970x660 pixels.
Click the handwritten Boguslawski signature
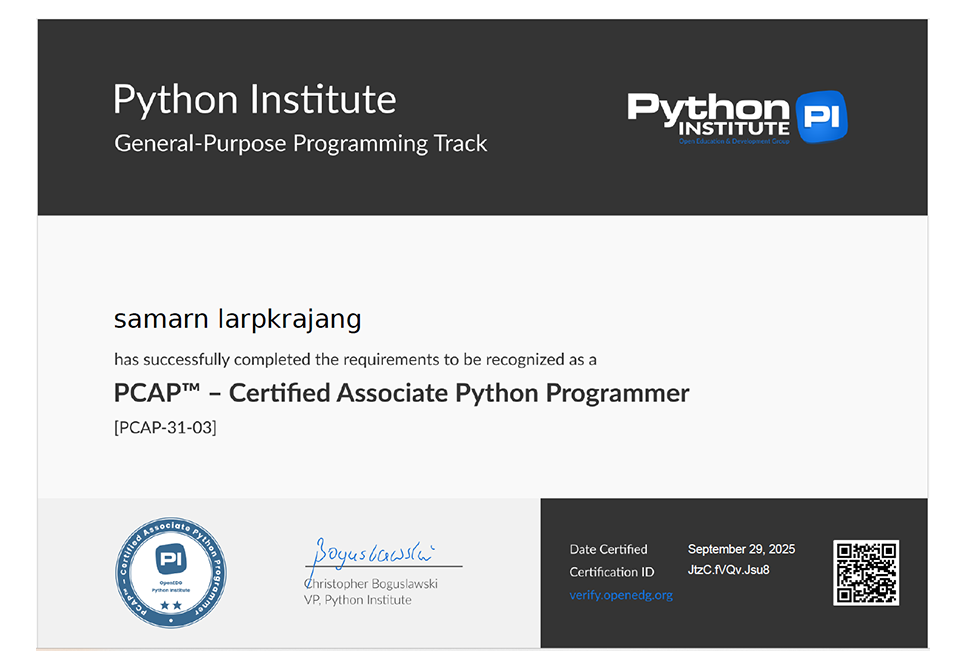(x=372, y=552)
